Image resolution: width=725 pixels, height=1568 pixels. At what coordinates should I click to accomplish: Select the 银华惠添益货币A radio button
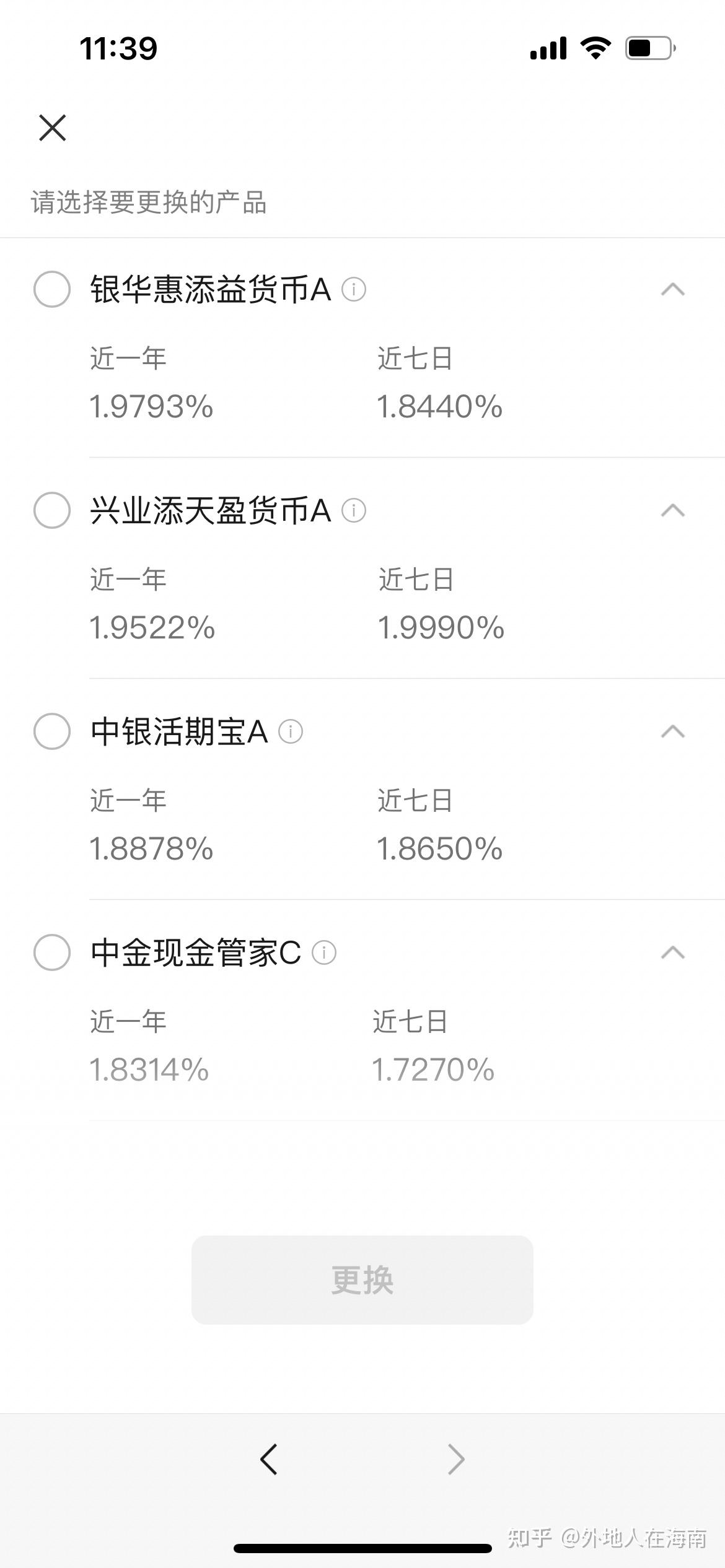click(x=52, y=289)
